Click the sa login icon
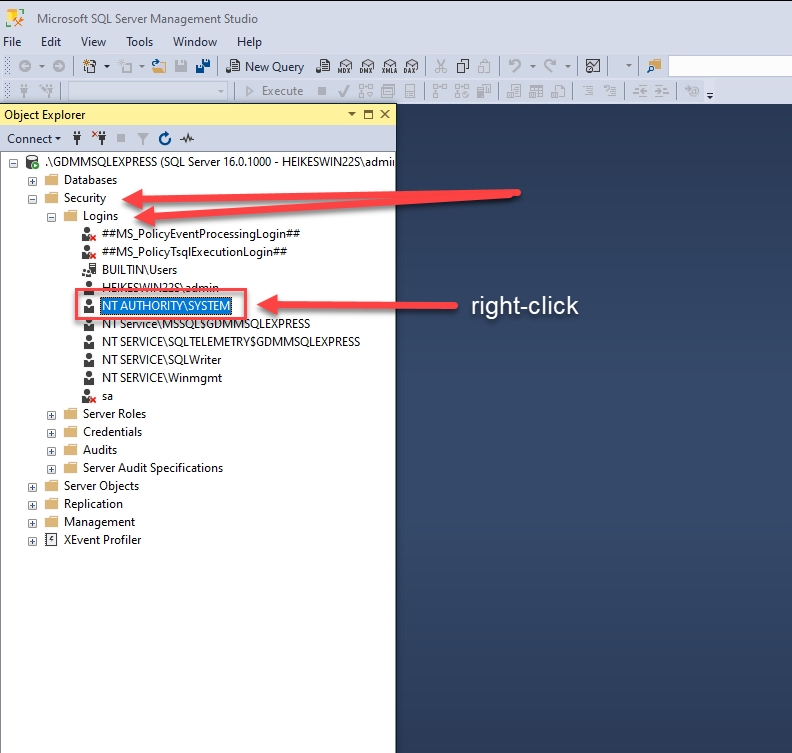 coord(89,396)
